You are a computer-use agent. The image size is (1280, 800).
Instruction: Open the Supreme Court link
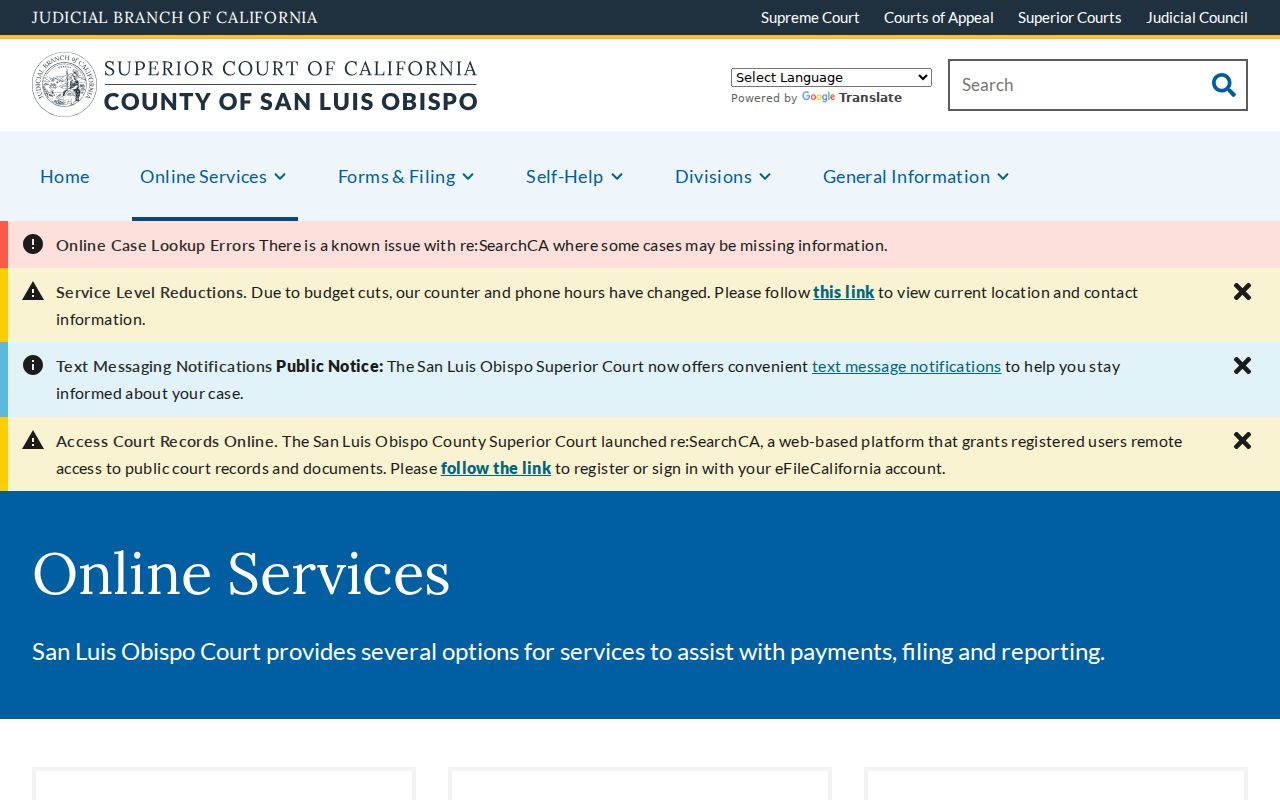point(810,18)
